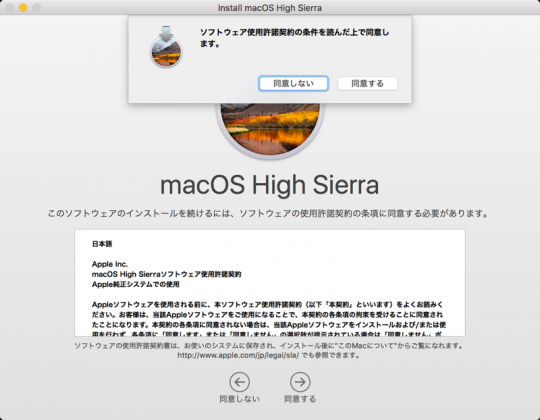
Task: Click the 日本語 heading in the license text
Action: point(102,244)
